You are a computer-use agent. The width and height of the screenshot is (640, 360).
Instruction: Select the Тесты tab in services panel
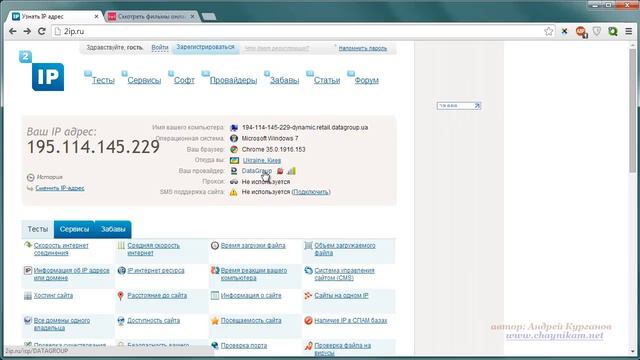click(x=38, y=229)
